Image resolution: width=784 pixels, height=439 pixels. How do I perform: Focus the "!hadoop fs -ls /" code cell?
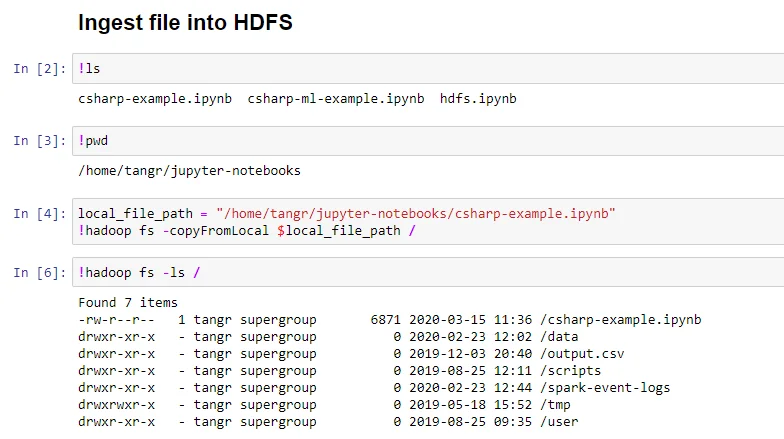[x=400, y=272]
